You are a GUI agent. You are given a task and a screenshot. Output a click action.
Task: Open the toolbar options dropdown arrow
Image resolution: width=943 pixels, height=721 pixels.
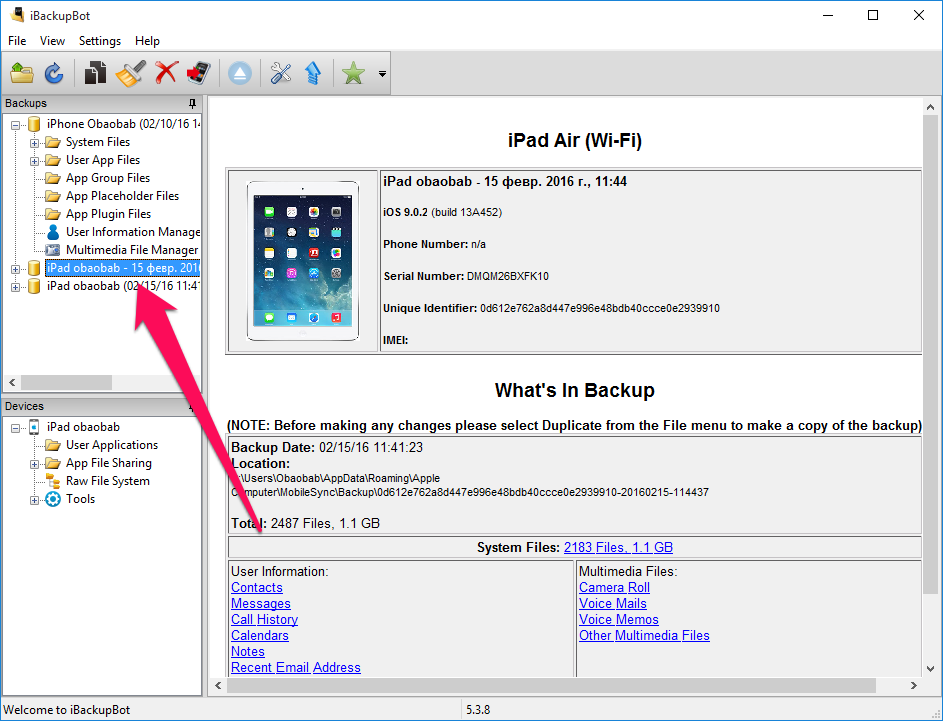pos(382,74)
